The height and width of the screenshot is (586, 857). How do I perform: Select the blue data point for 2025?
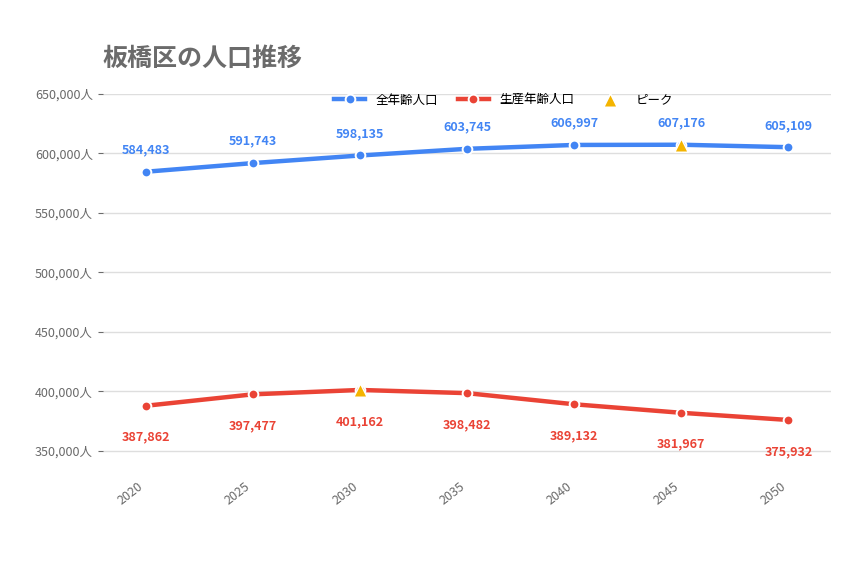254,163
